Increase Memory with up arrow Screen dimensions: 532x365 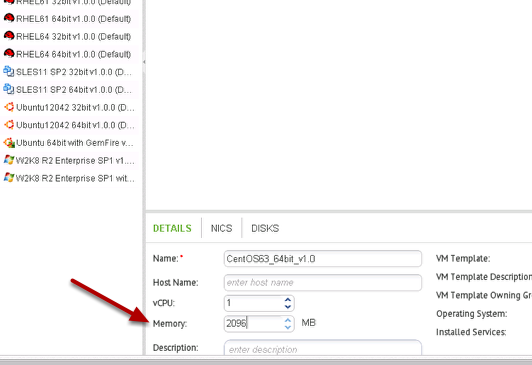coord(288,320)
